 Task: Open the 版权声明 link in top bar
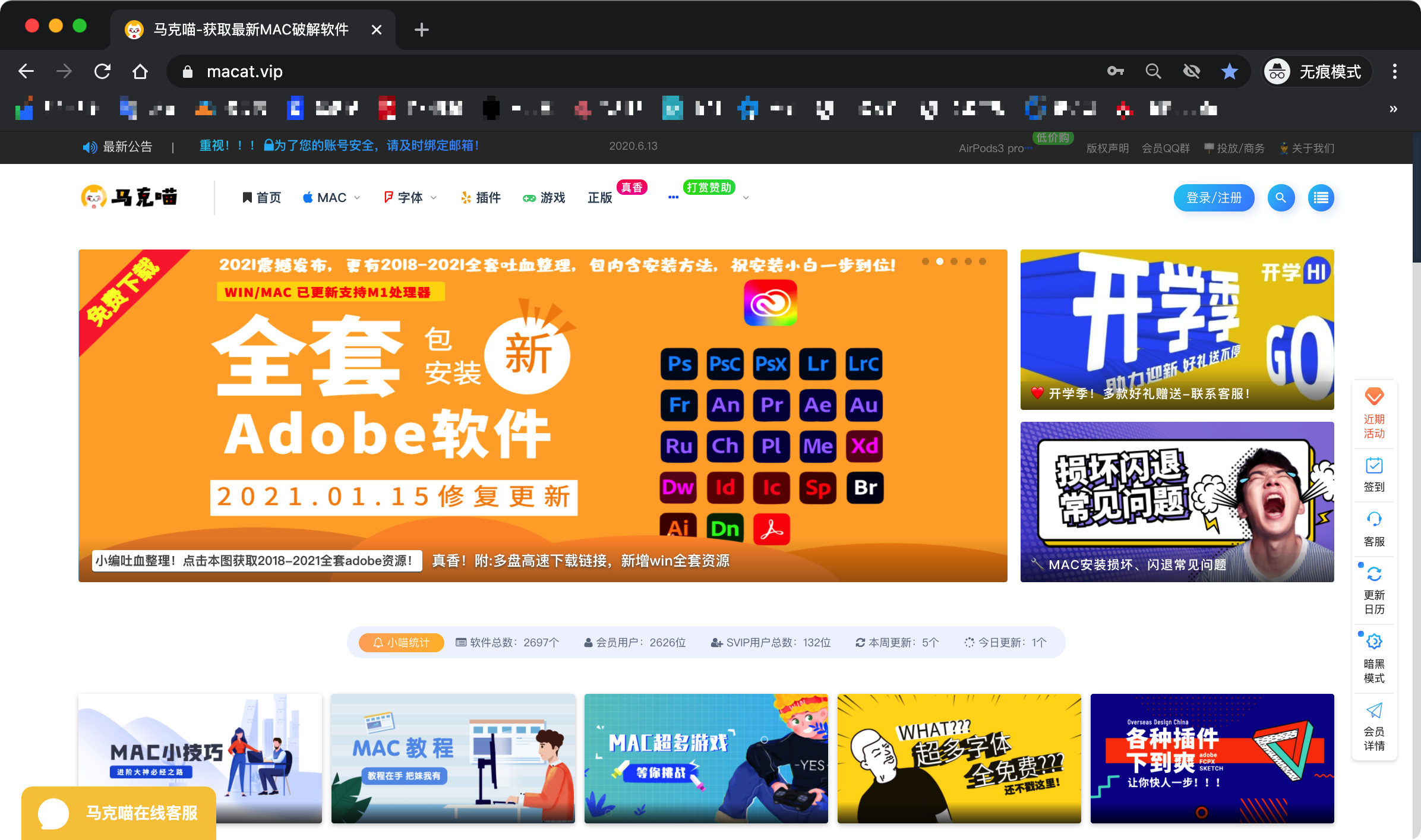click(x=1107, y=149)
